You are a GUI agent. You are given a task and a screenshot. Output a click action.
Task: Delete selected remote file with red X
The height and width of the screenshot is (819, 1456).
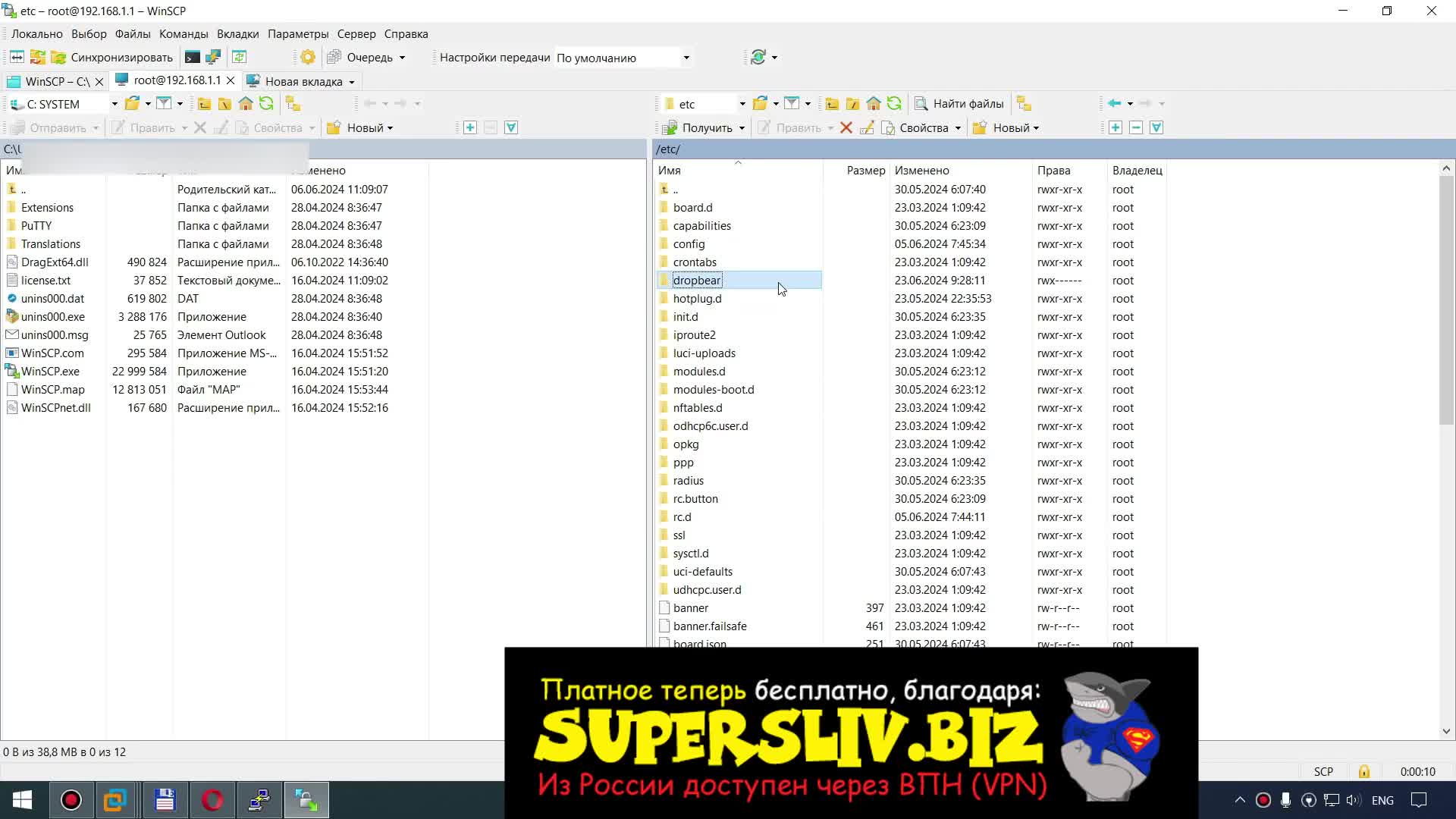847,127
